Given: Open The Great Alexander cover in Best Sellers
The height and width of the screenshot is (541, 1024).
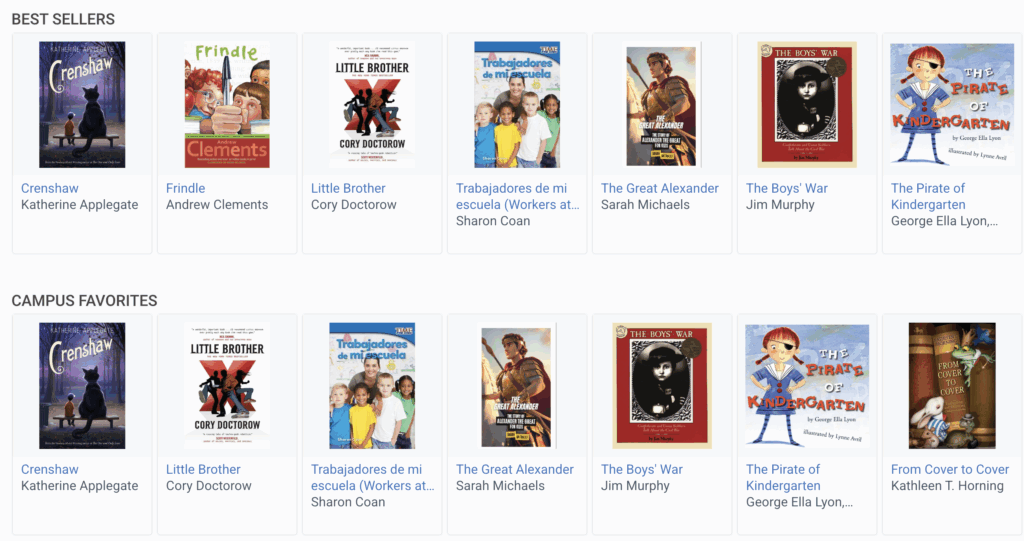Looking at the screenshot, I should (x=662, y=105).
